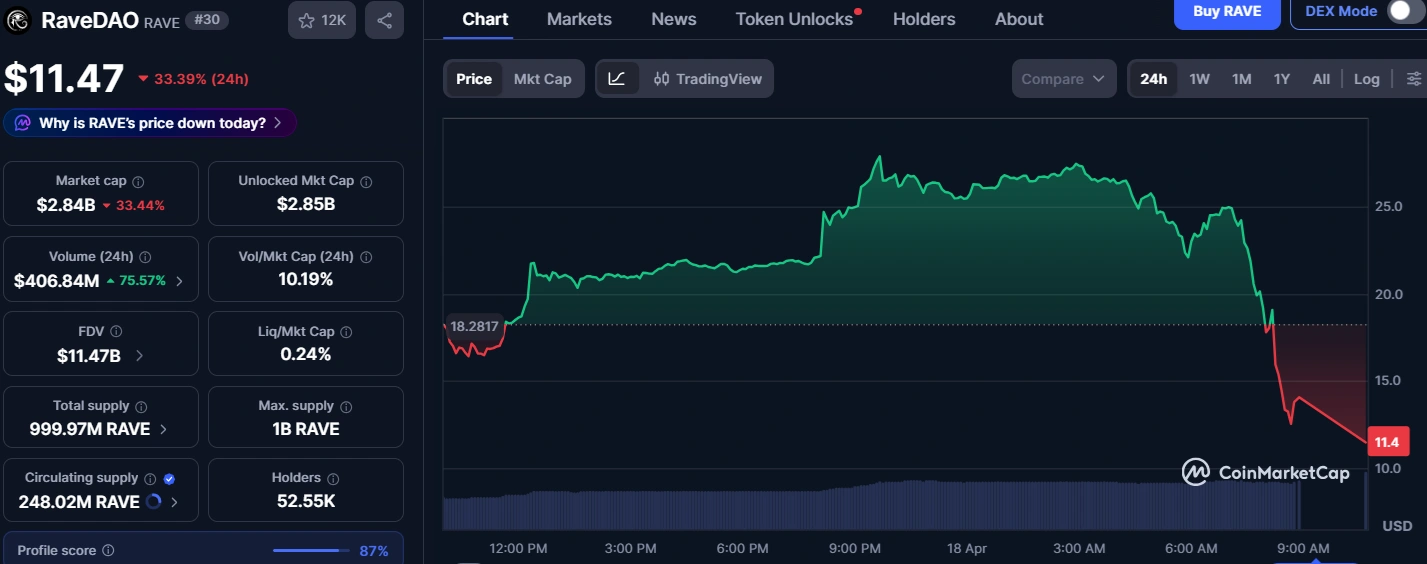
Task: Click the volume bars below chart
Action: point(870,505)
